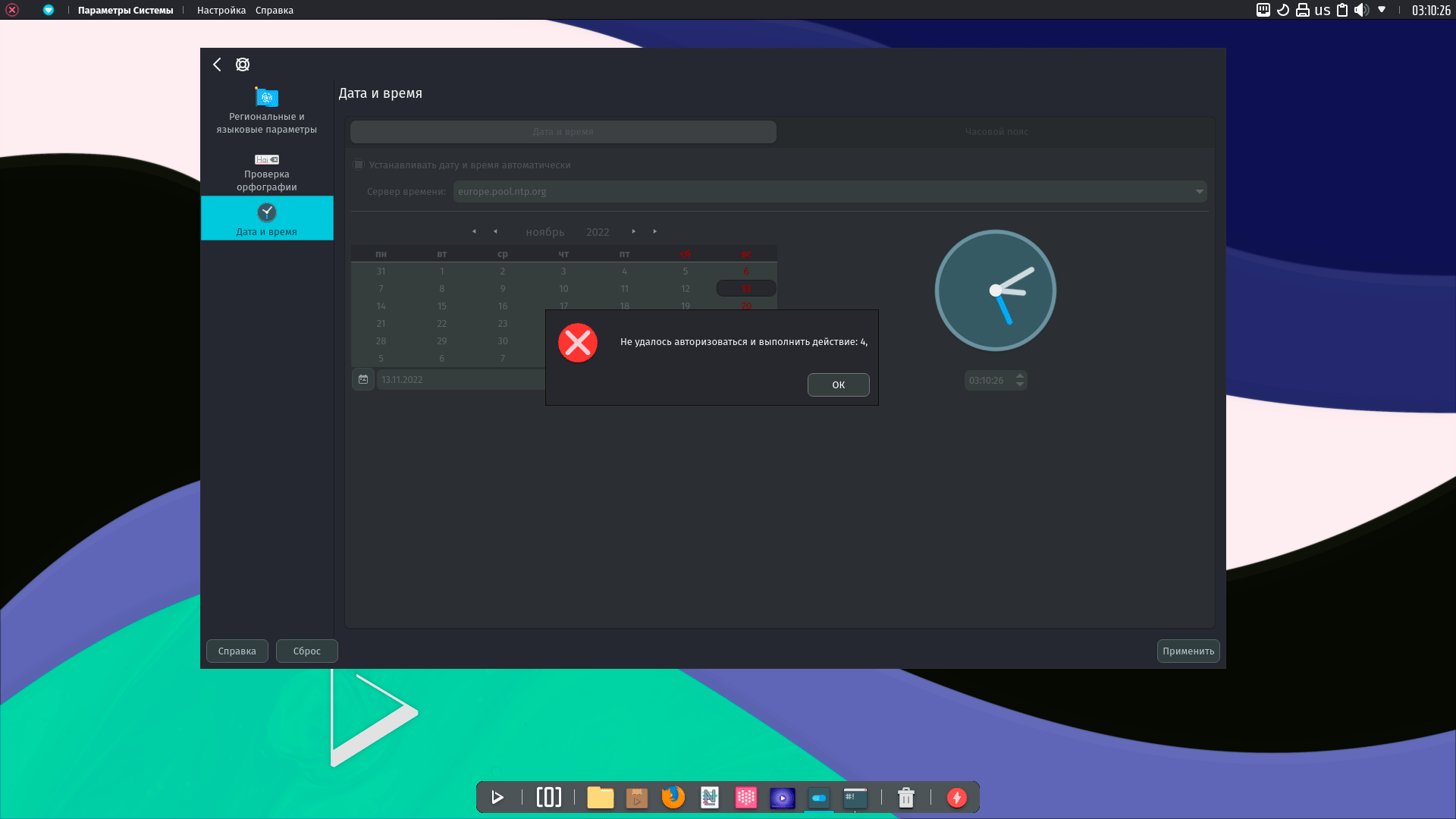1456x819 pixels.
Task: Click the Apply button
Action: click(1188, 651)
